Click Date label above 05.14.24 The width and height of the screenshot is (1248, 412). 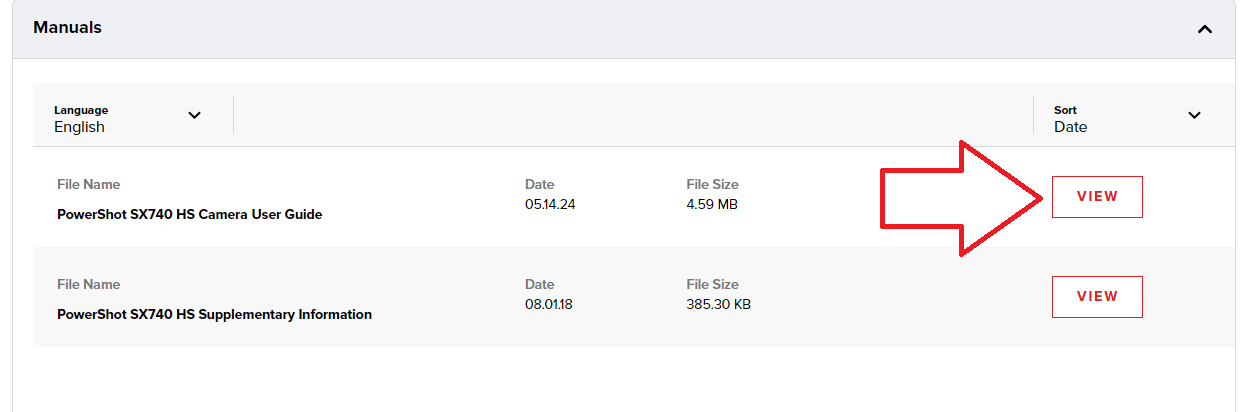click(x=539, y=184)
